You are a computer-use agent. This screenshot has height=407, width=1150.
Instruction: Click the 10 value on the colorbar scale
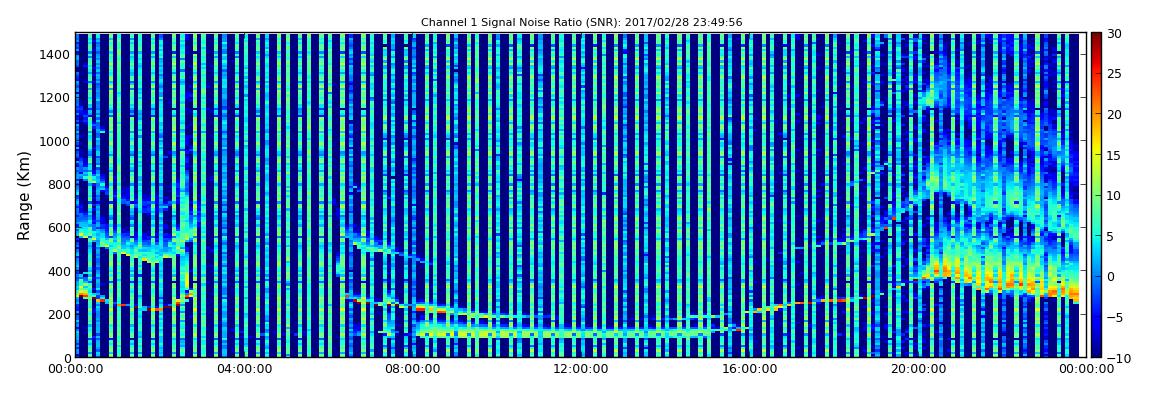coord(1115,195)
